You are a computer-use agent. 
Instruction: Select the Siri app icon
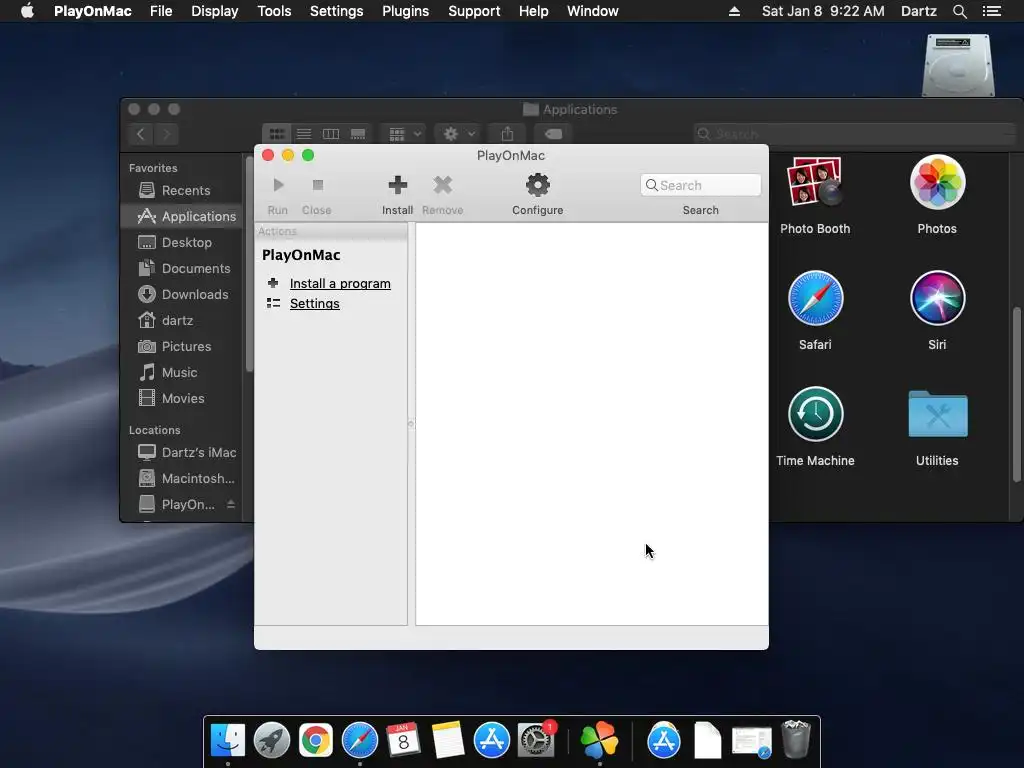(937, 298)
